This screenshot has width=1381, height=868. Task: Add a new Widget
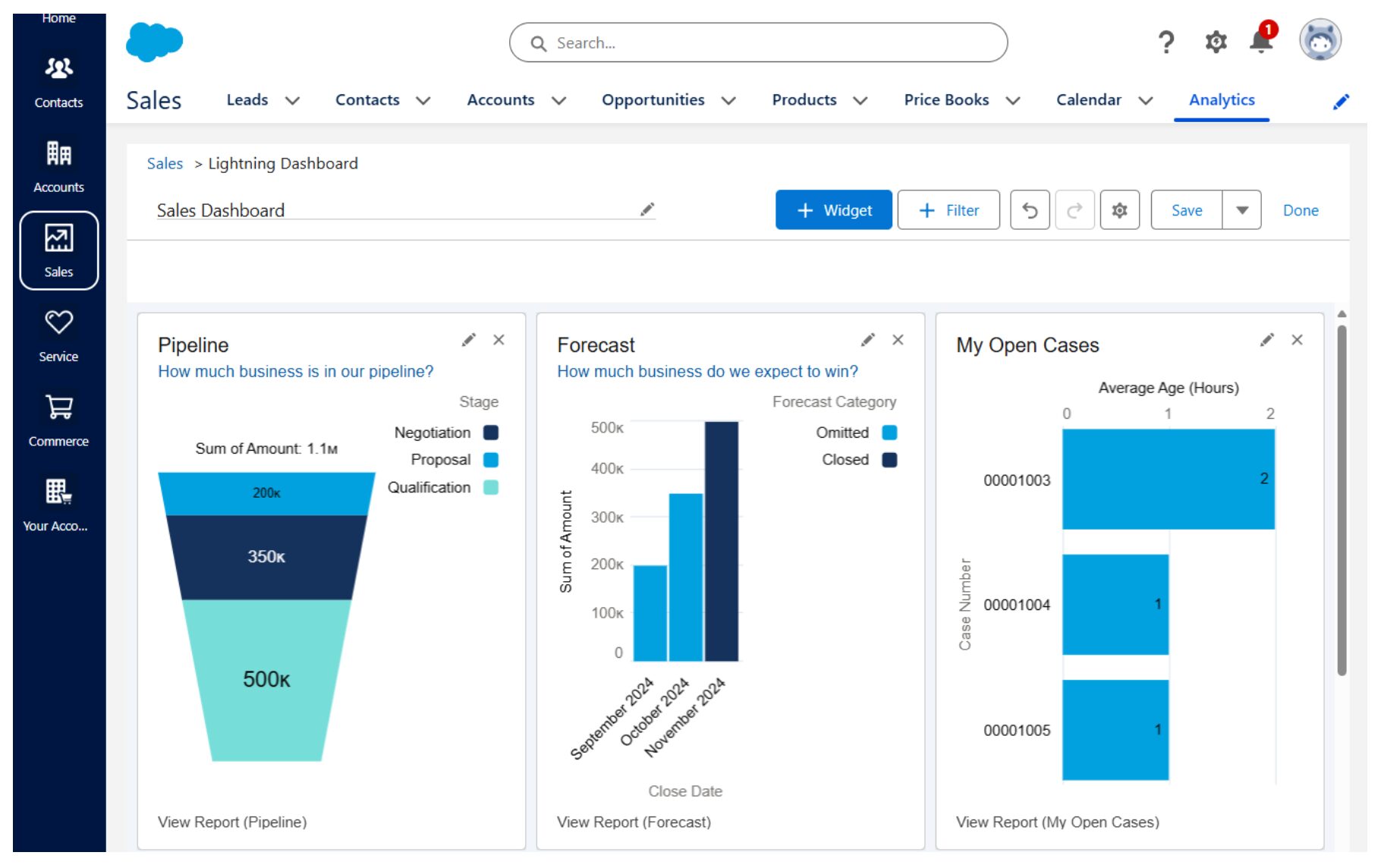(x=833, y=210)
